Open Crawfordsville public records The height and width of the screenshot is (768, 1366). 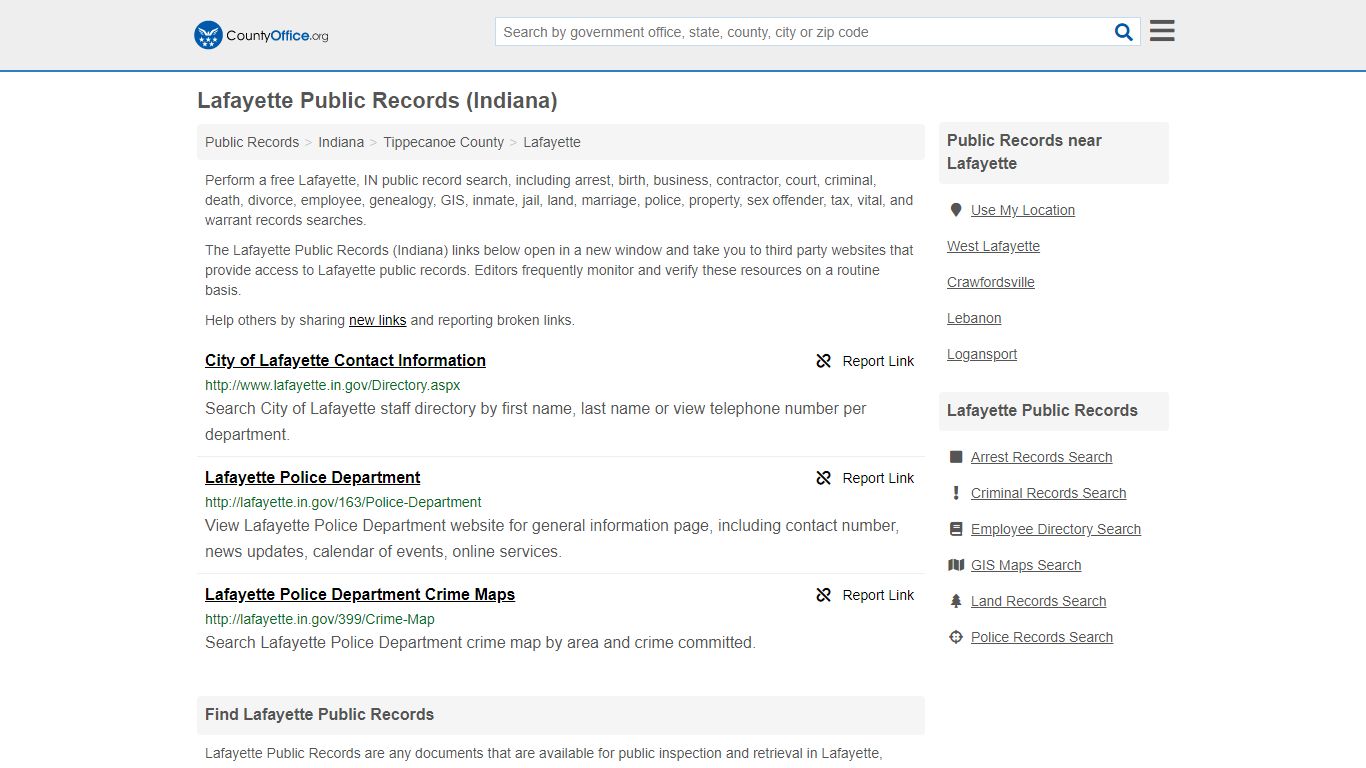(991, 282)
